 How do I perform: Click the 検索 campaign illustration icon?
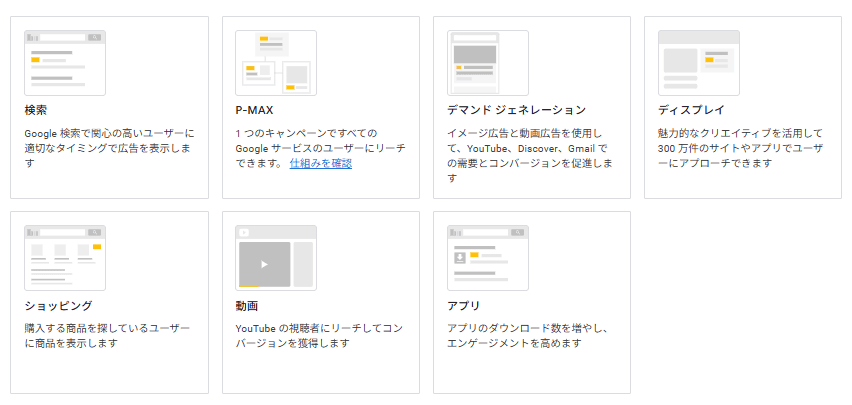65,63
